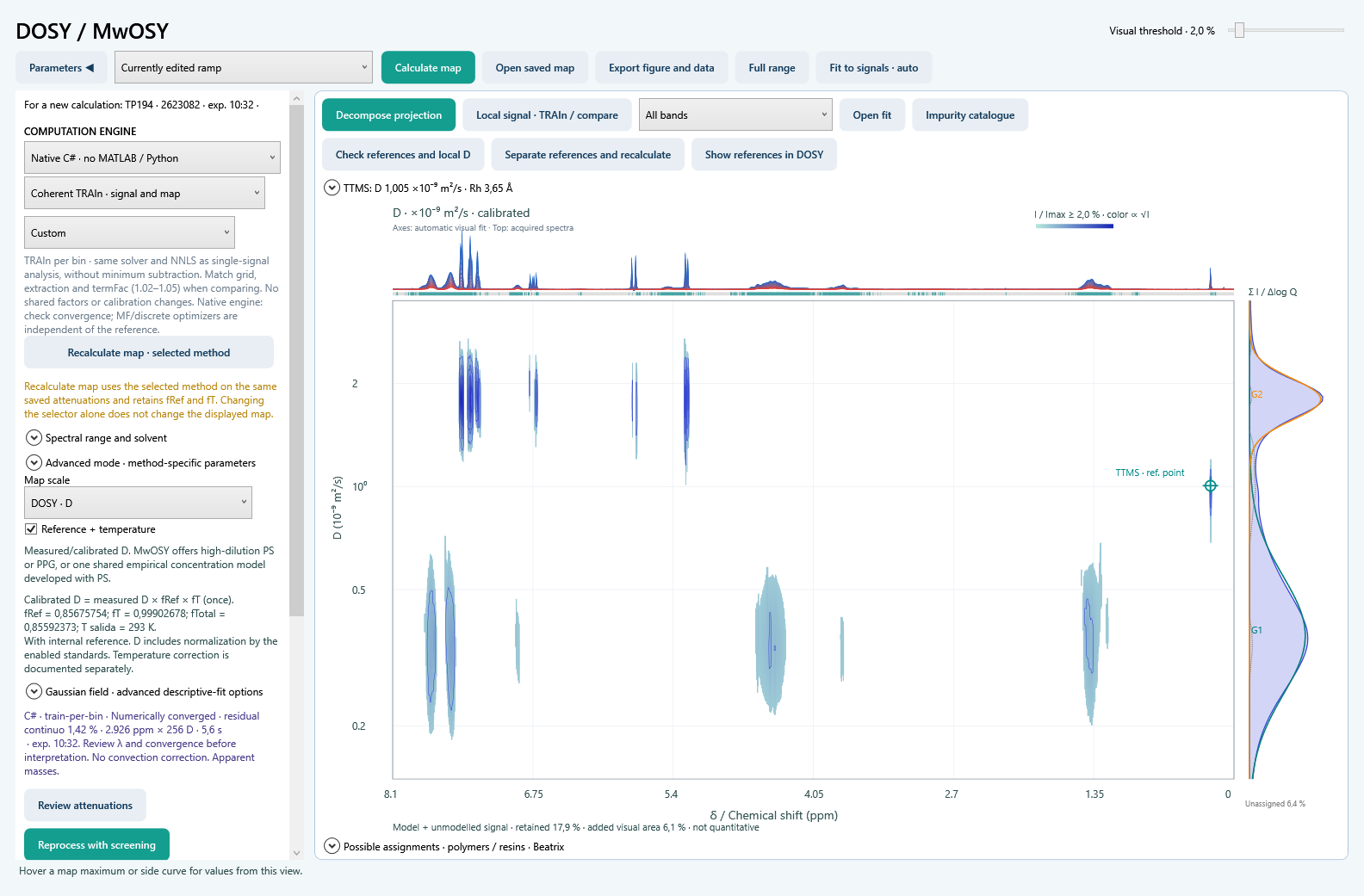1364x896 pixels.
Task: Open the DOSY · D map scale dropdown
Action: click(x=138, y=503)
